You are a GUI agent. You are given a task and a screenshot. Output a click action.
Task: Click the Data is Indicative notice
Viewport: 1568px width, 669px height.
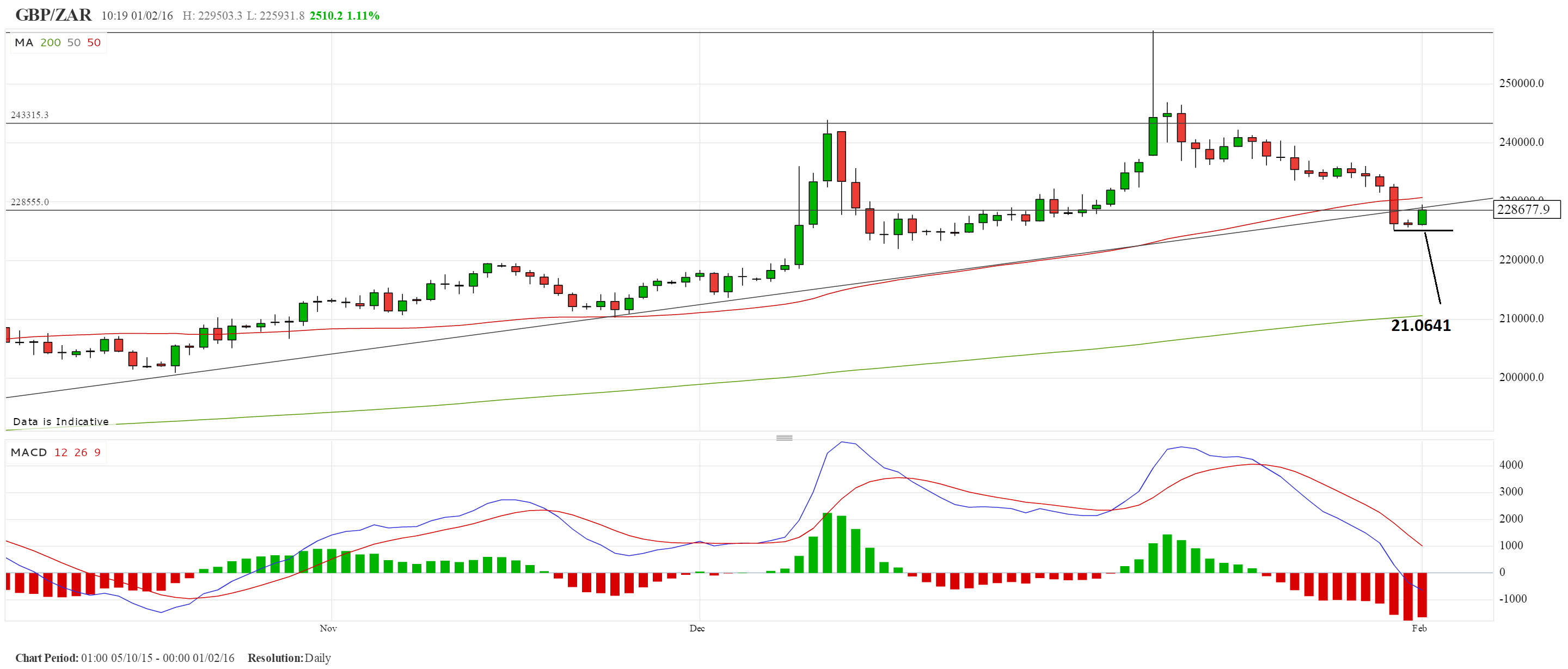[61, 422]
